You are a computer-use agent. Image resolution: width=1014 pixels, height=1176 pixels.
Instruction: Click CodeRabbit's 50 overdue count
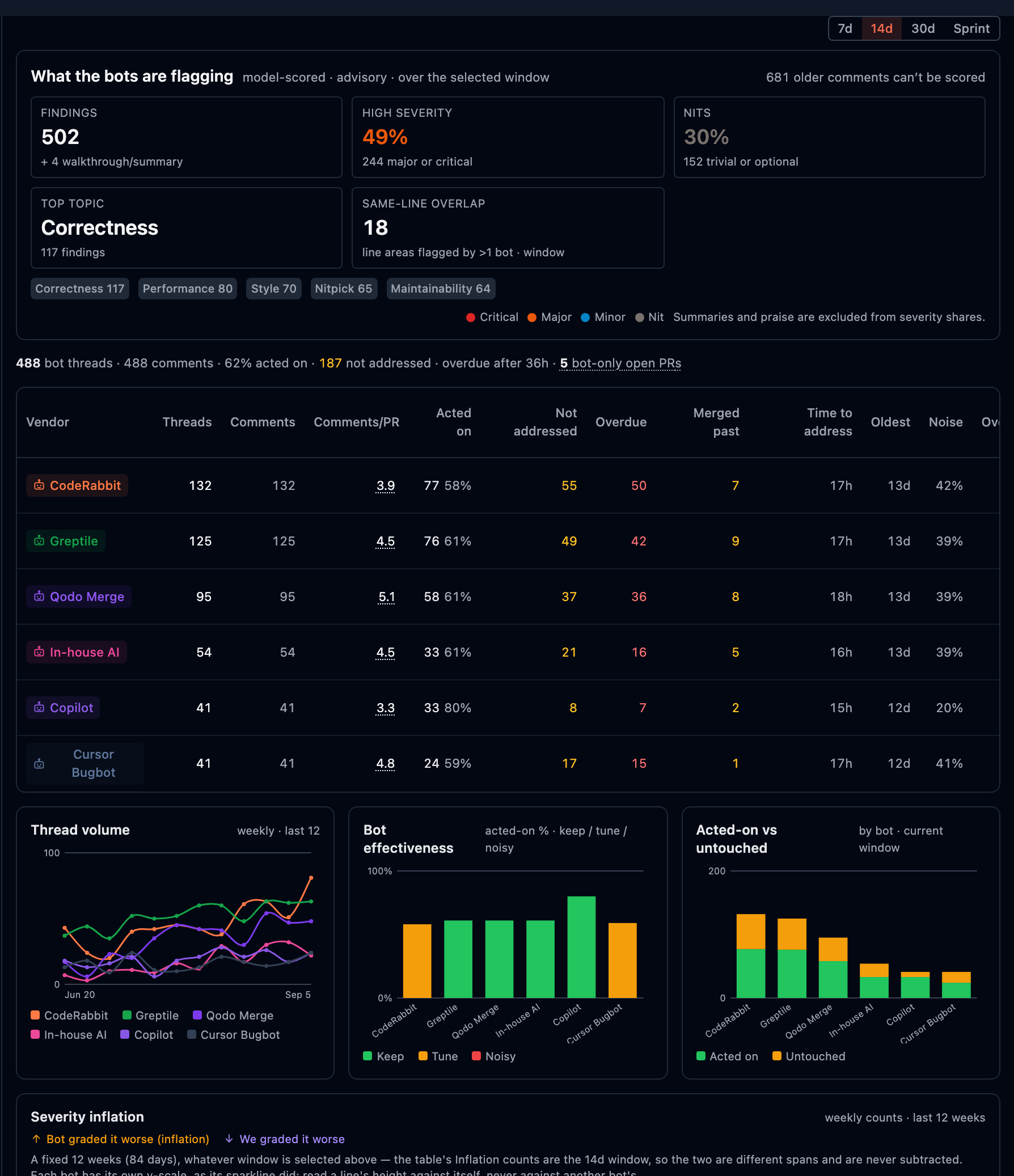639,485
